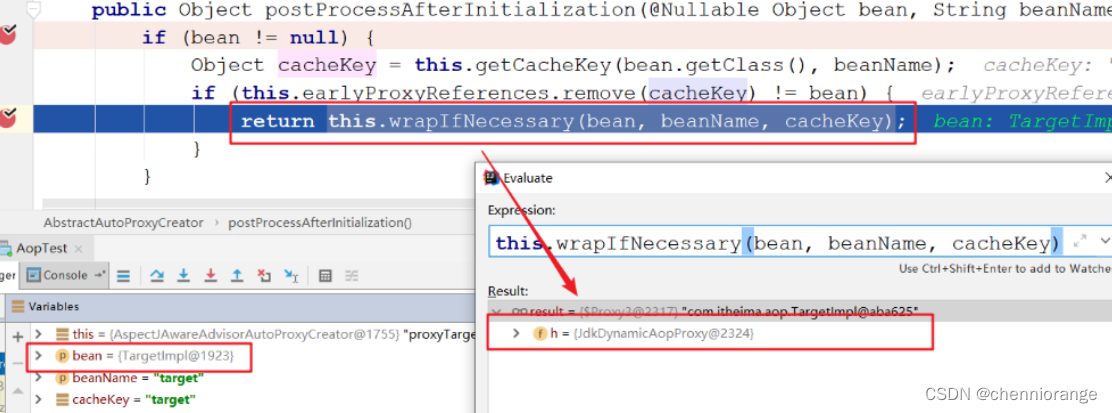Select the result = {$Proxy} row
Image resolution: width=1112 pixels, height=413 pixels.
click(799, 311)
